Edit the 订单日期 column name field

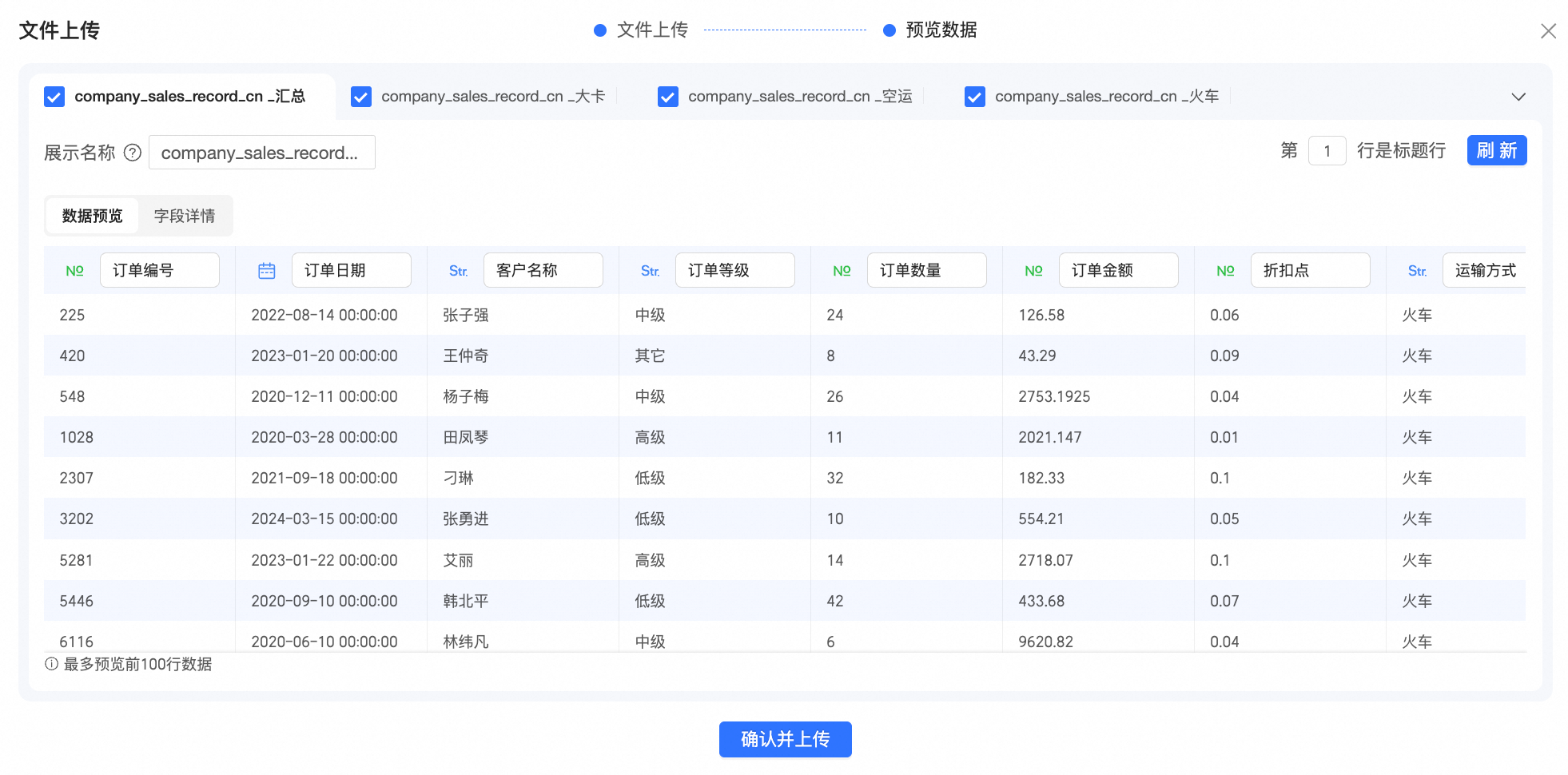[352, 270]
